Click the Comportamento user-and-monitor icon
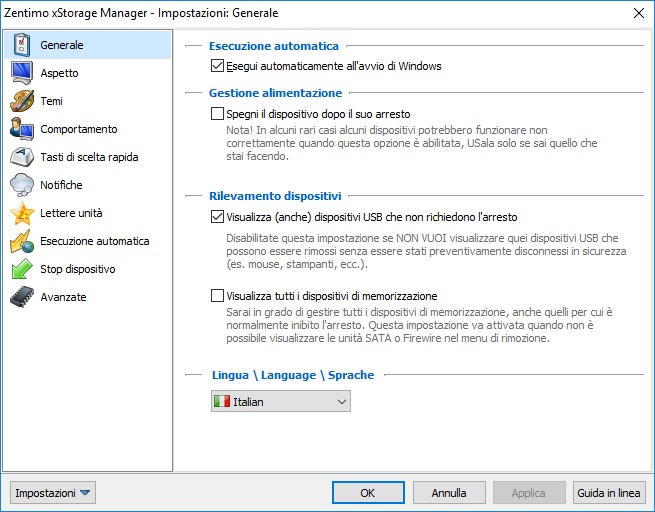The image size is (655, 512). coord(22,129)
